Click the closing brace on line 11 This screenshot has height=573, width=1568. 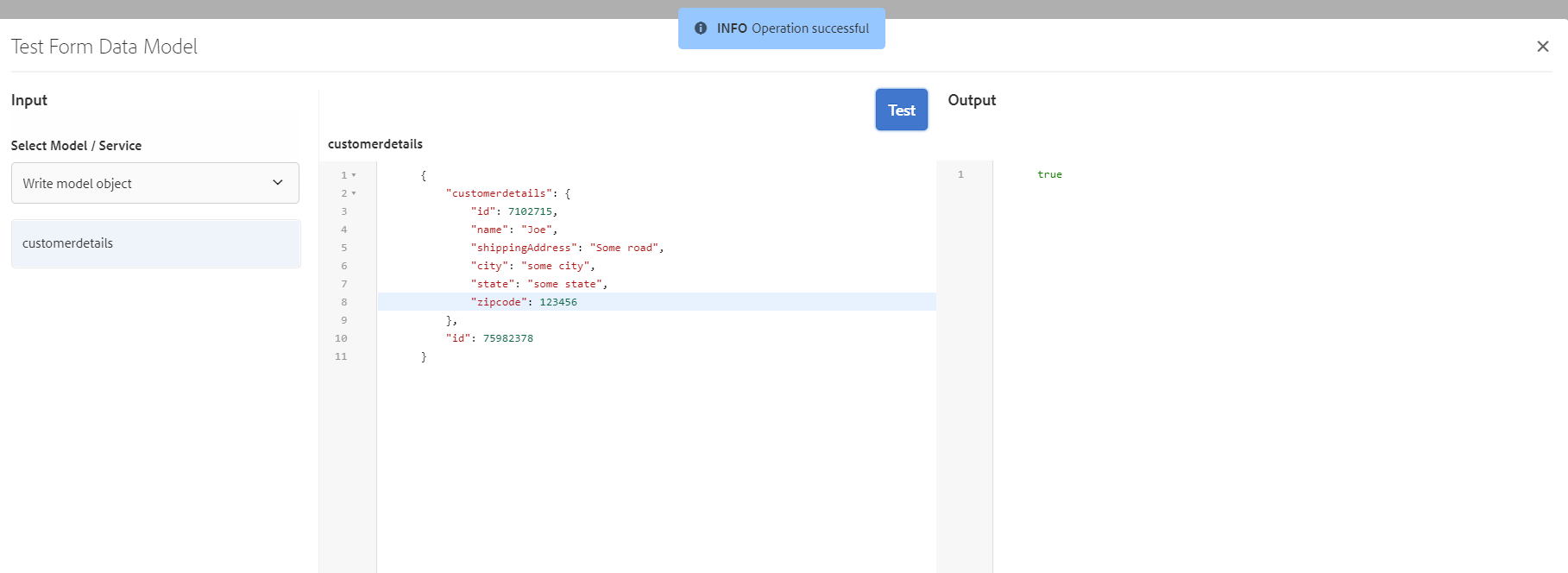click(x=424, y=356)
